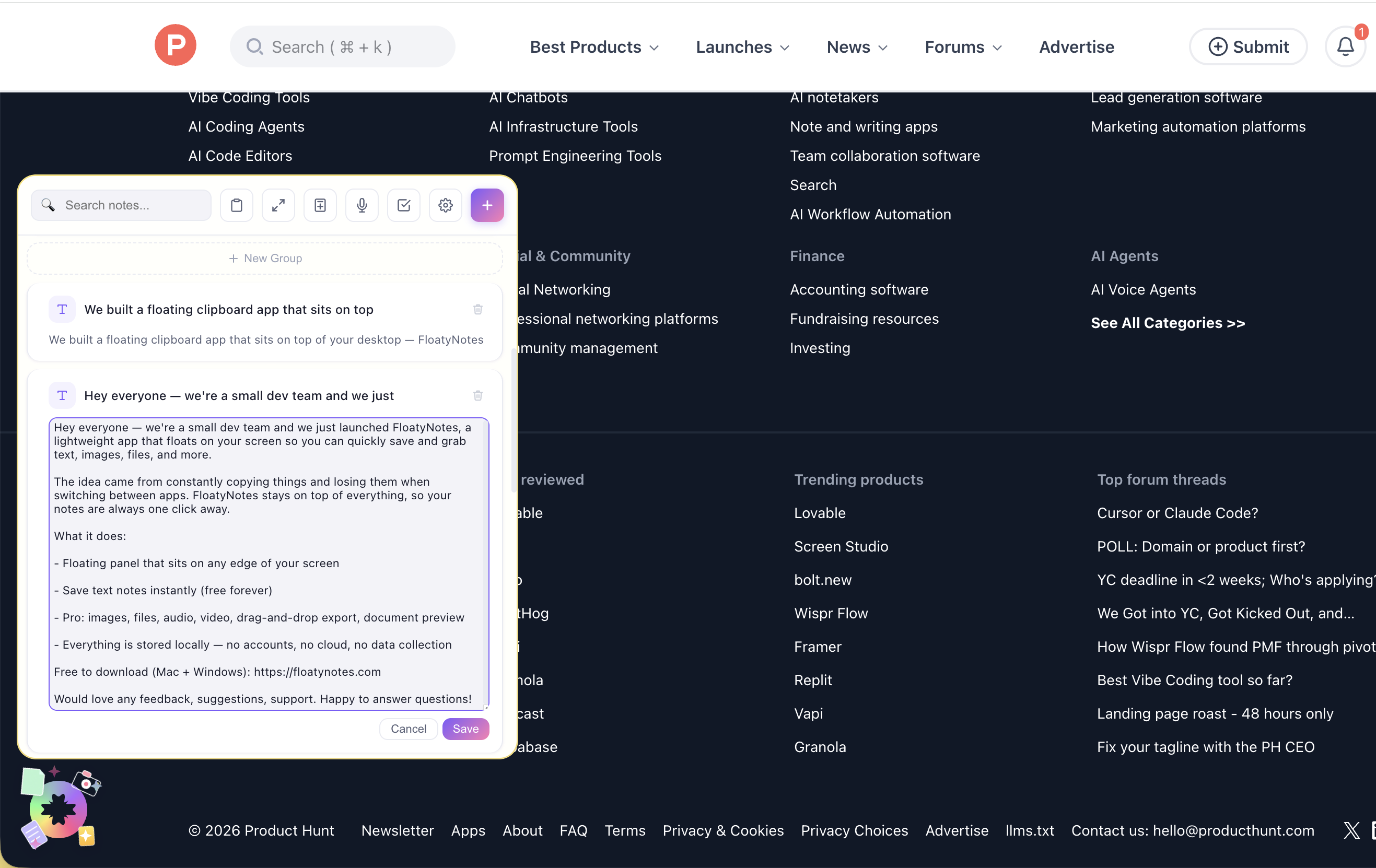Click the gradient plus button in the toolbar
This screenshot has width=1376, height=868.
click(487, 205)
